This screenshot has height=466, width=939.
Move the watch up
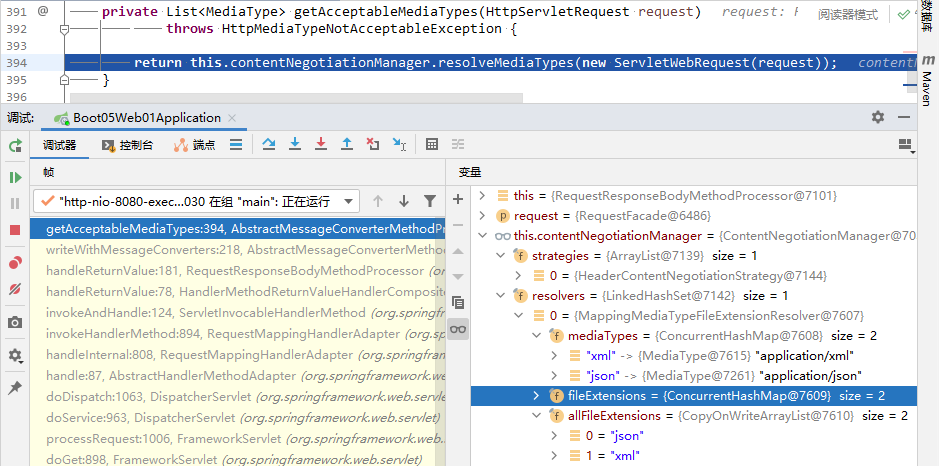tap(458, 251)
